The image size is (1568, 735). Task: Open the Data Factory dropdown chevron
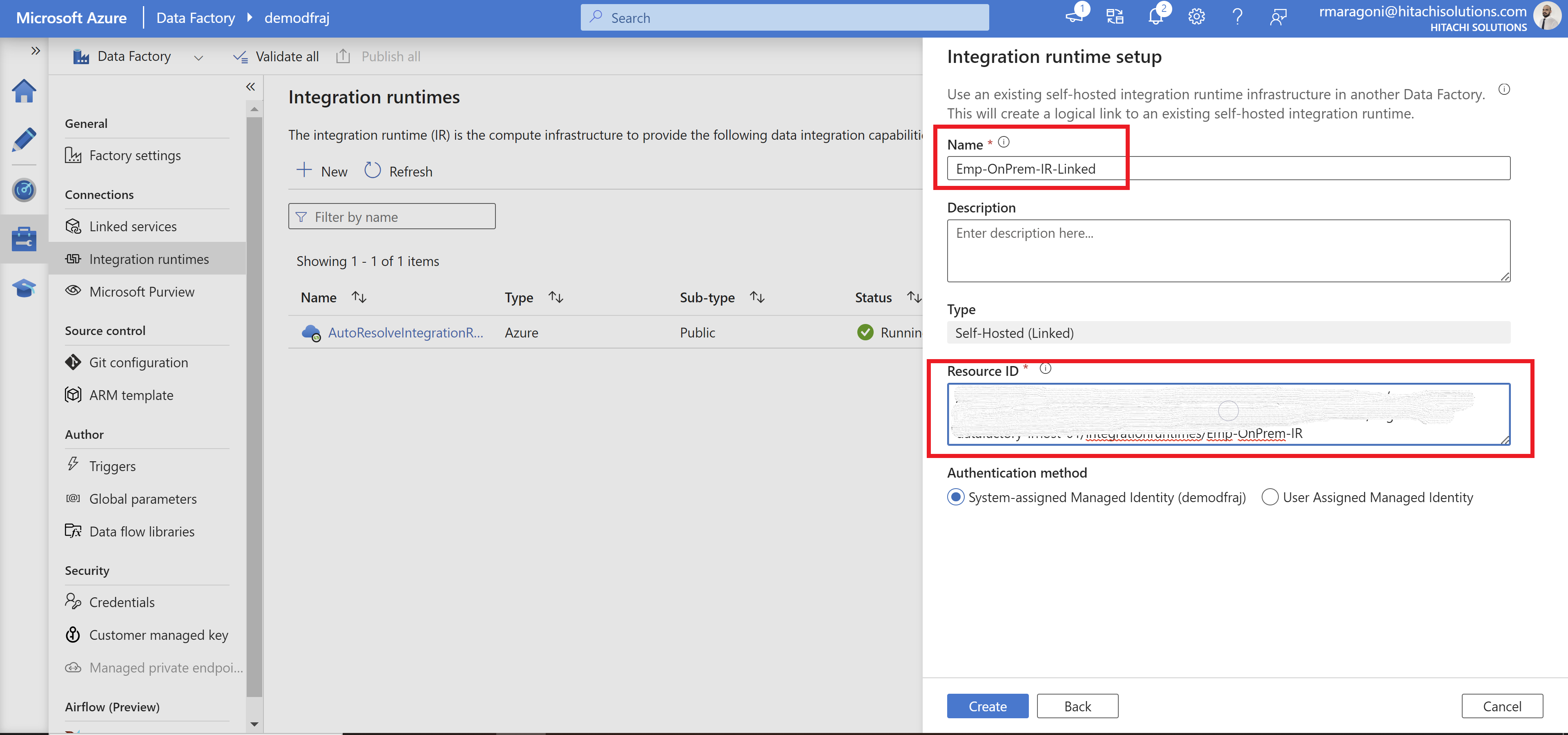(x=198, y=58)
